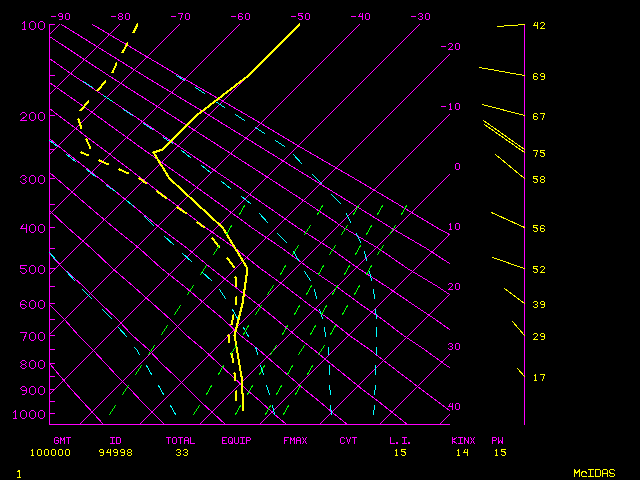Click the FMAX column header
Screen dimensions: 640x480
[295, 440]
